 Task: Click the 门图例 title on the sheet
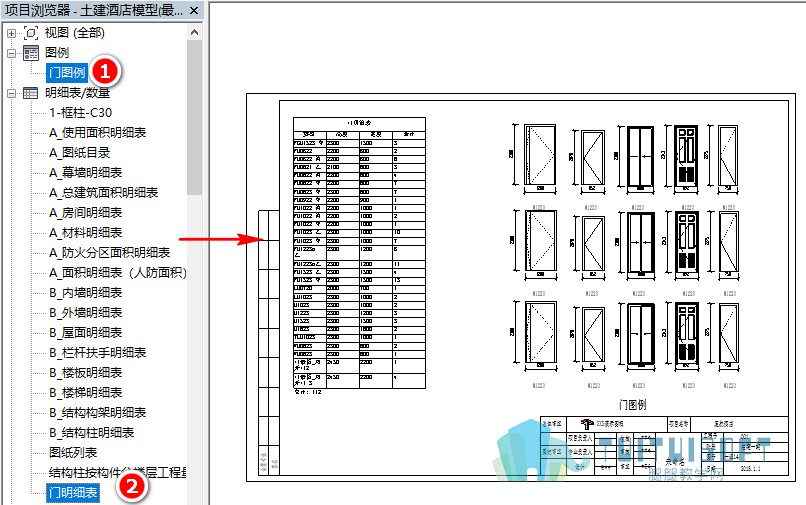tap(633, 405)
